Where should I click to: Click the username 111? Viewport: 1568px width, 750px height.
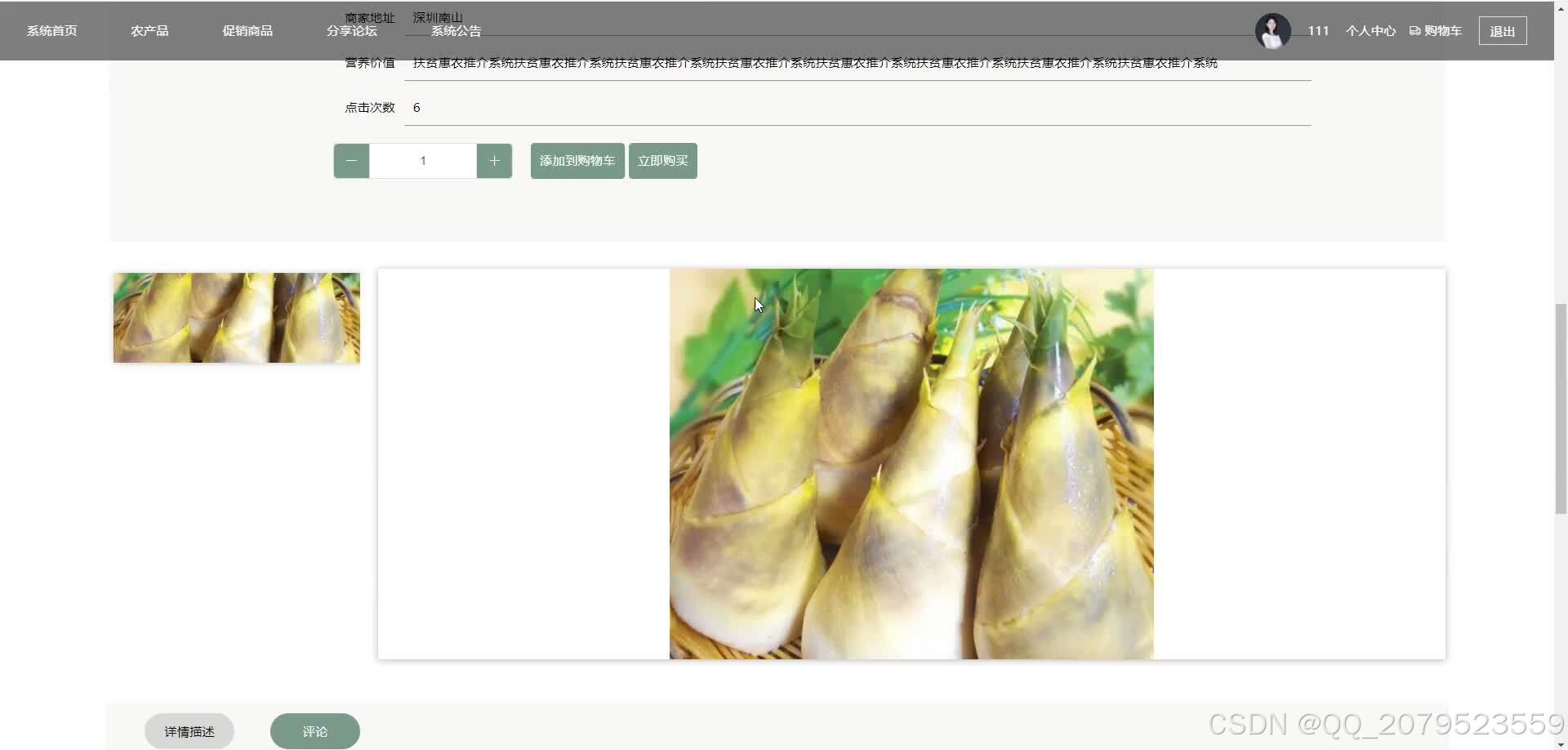[1318, 31]
